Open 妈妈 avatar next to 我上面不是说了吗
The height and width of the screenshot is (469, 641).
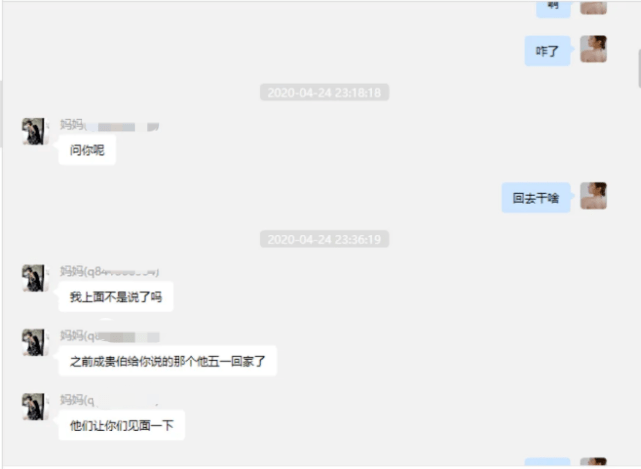[33, 278]
